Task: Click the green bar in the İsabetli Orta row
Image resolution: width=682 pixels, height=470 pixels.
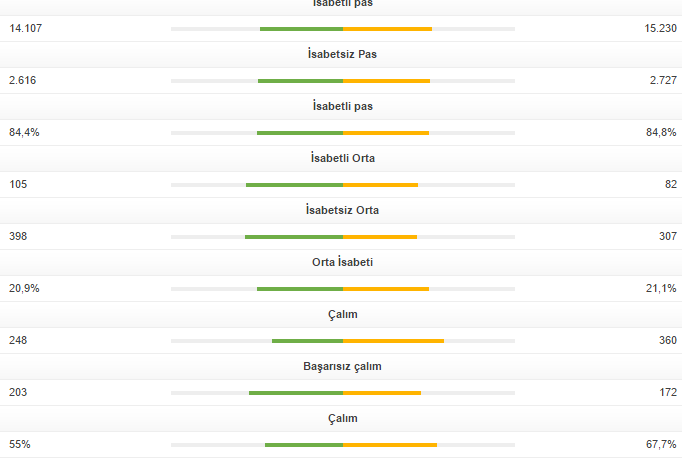Action: (x=294, y=185)
